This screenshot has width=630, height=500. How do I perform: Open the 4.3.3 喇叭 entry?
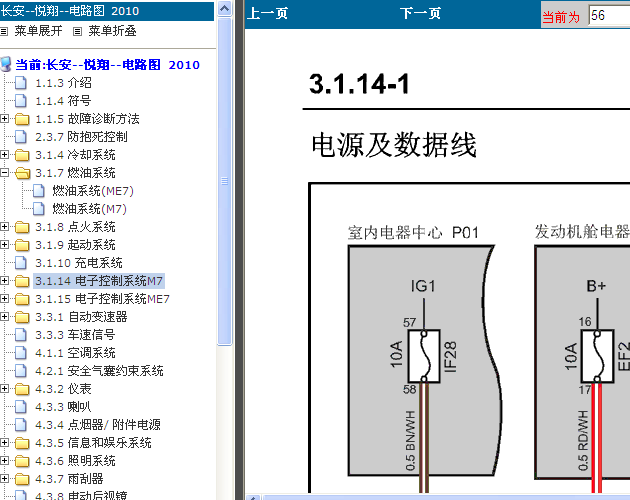pyautogui.click(x=63, y=407)
